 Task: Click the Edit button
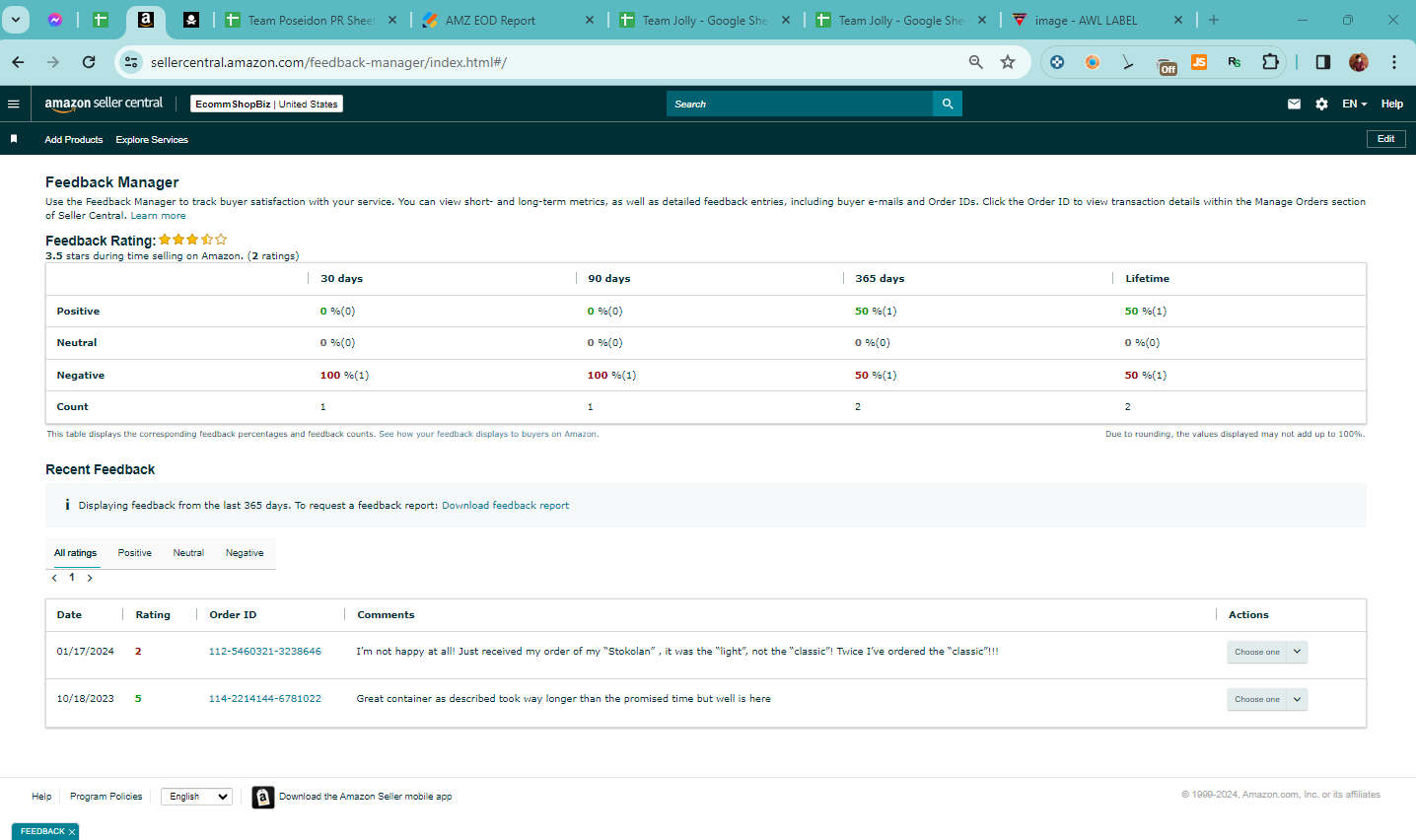[x=1386, y=139]
